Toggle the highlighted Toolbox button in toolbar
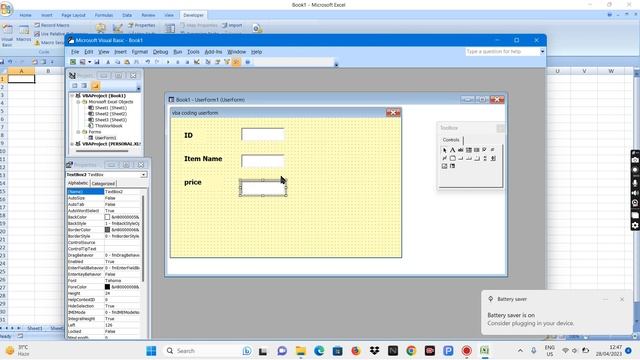Image resolution: width=640 pixels, height=360 pixels. 236,62
